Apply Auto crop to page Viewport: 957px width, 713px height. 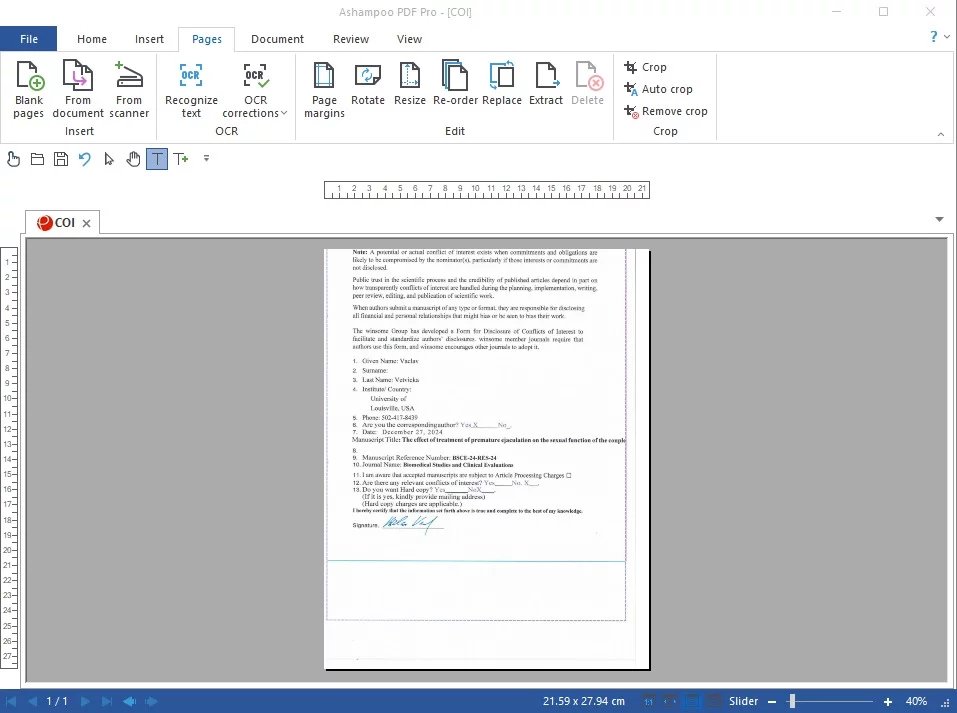[x=658, y=89]
